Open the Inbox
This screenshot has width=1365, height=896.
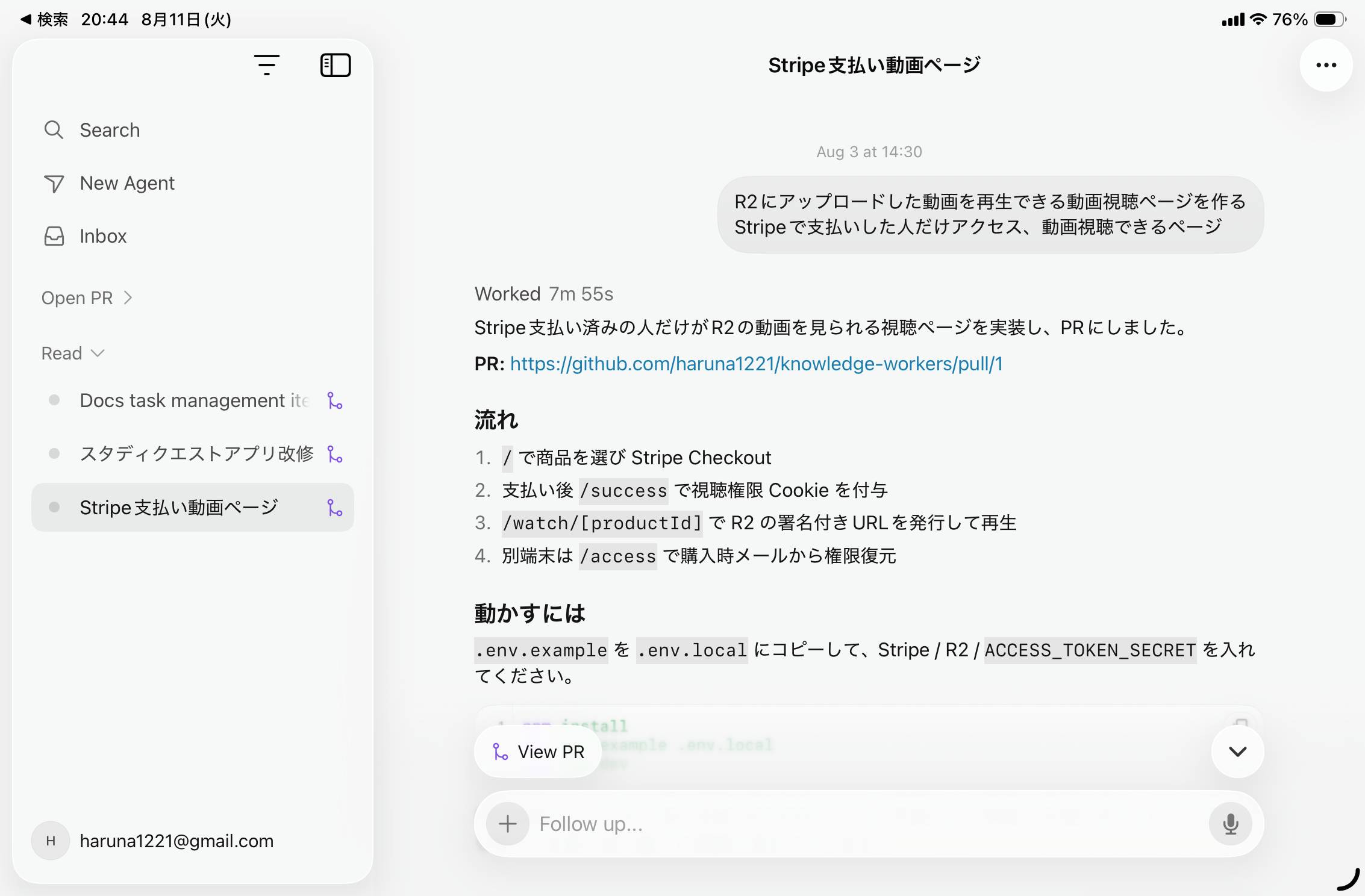193,236
